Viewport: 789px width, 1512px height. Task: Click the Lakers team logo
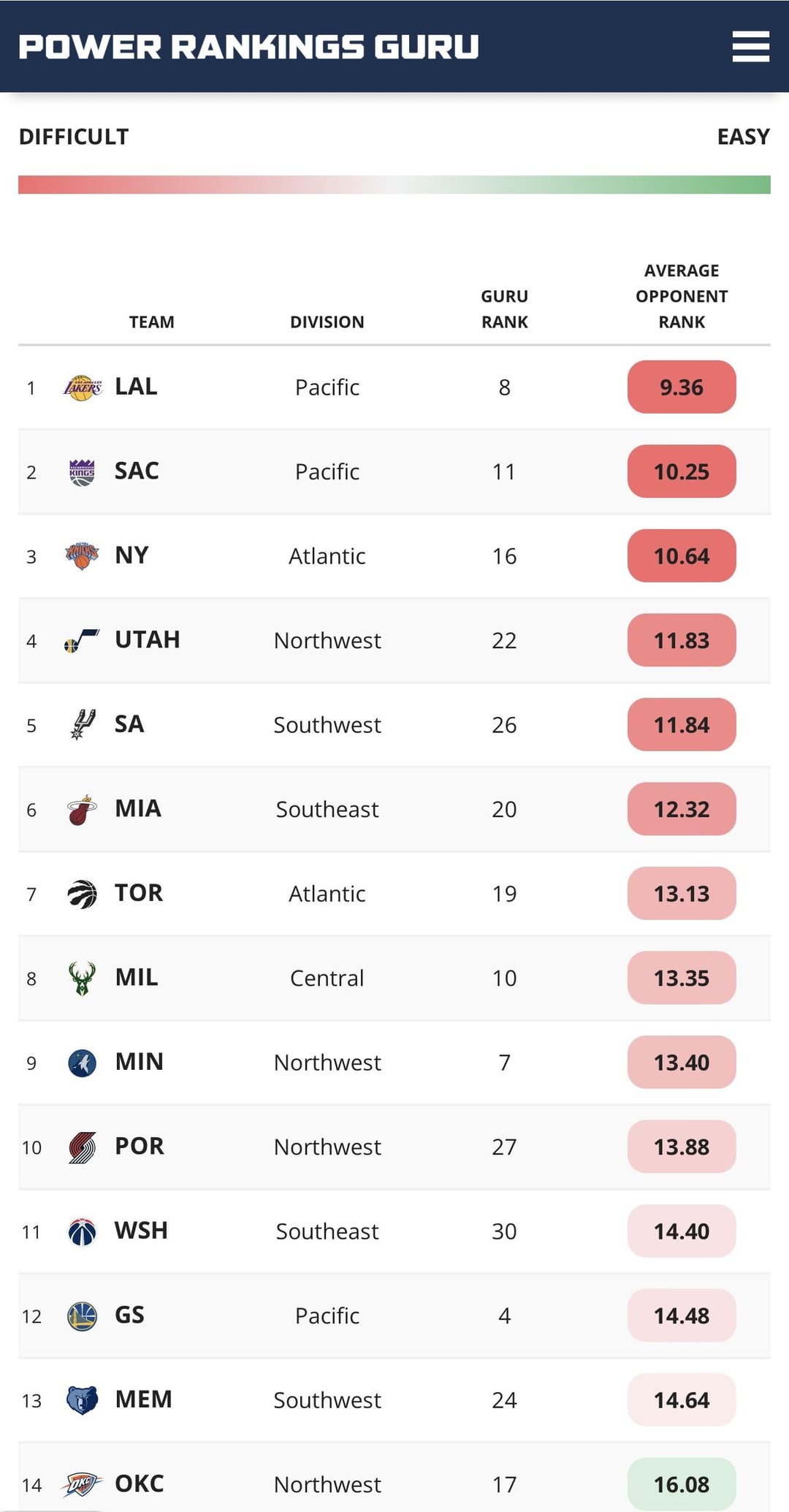(83, 387)
